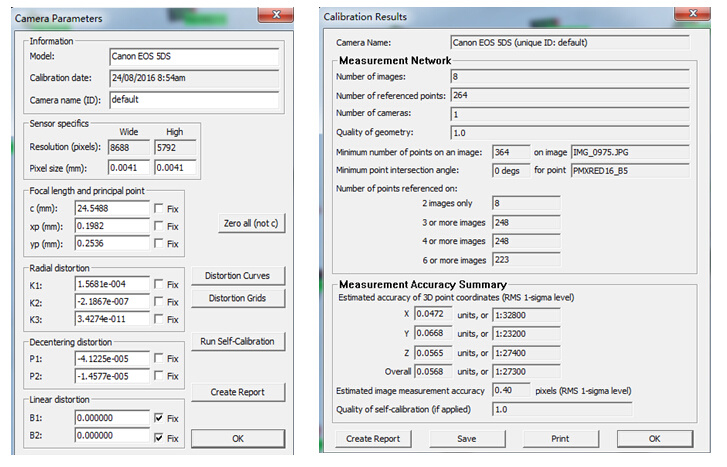The width and height of the screenshot is (727, 467).
Task: Close the Camera Parameters dialog
Action: point(268,13)
